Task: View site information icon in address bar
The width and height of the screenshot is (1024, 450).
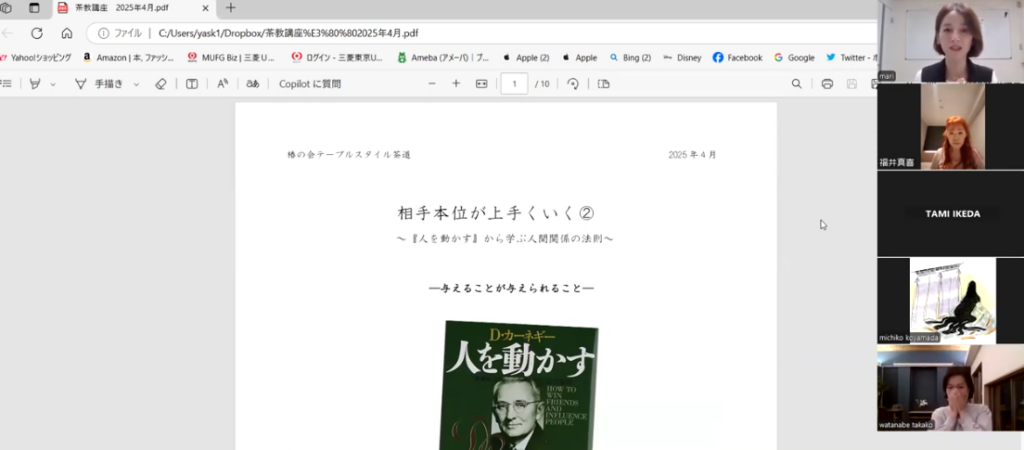Action: click(x=103, y=33)
